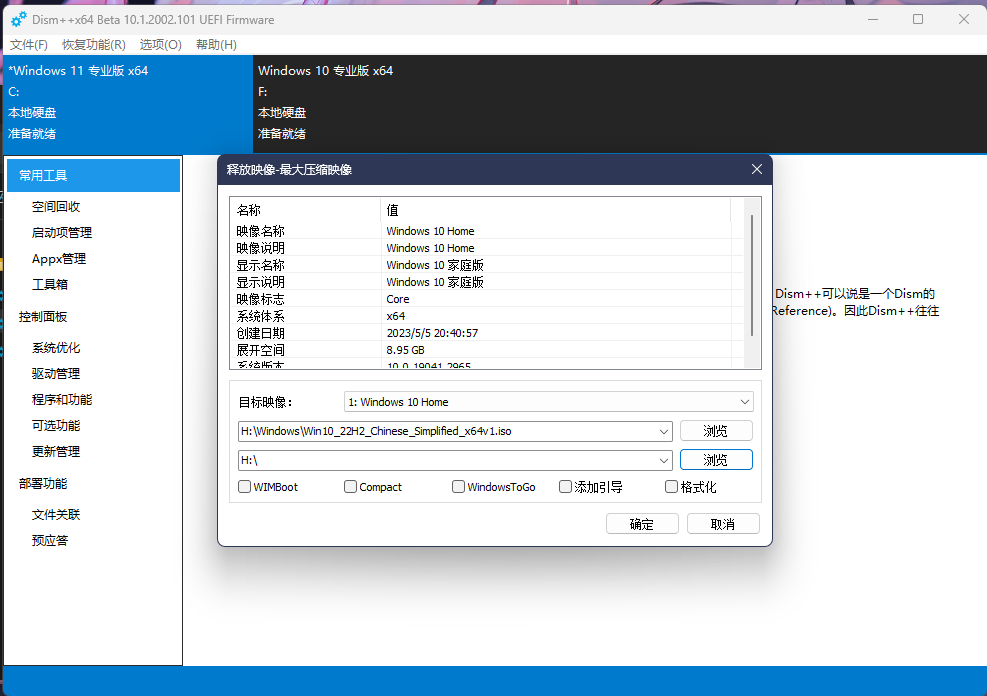Close the 释放映像 dialog

click(757, 169)
